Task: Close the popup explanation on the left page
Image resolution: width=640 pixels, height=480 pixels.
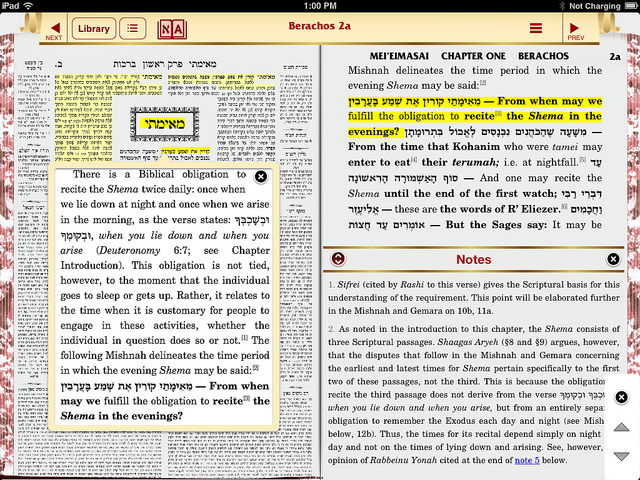Action: [x=261, y=177]
